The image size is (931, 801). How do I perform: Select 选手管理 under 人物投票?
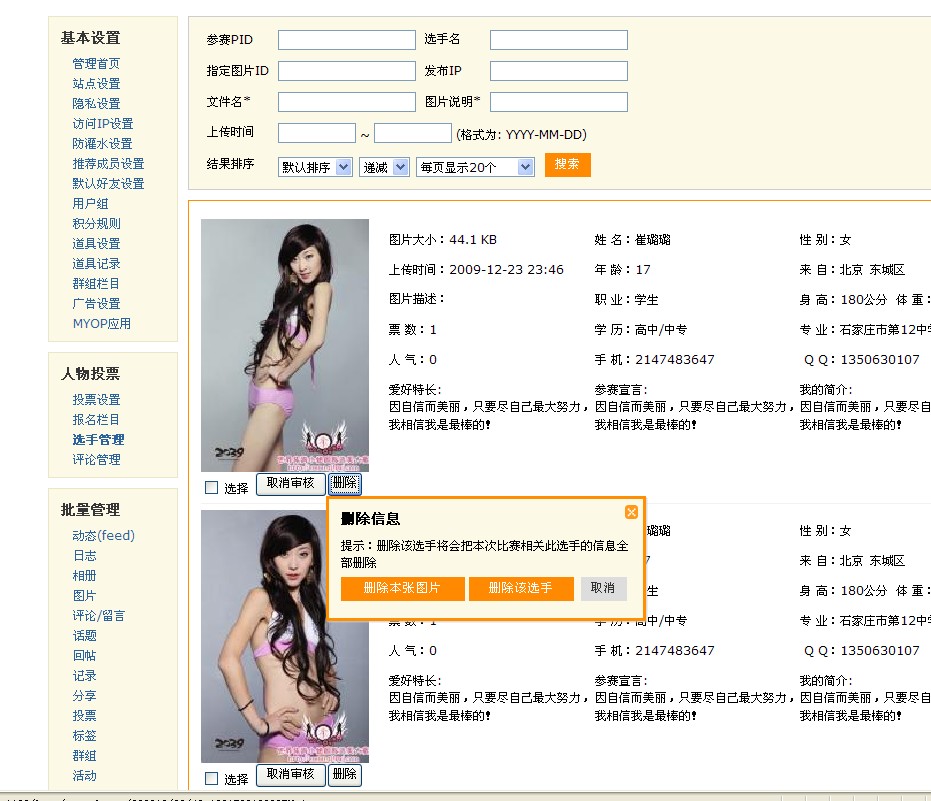[x=98, y=439]
